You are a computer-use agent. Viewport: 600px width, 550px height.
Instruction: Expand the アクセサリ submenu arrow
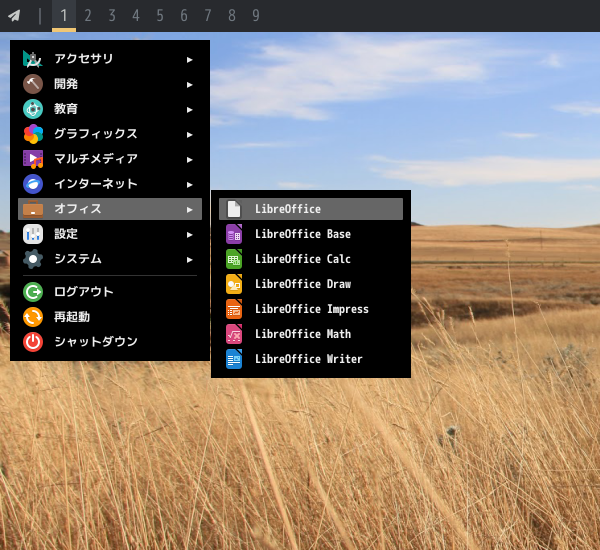click(x=189, y=60)
